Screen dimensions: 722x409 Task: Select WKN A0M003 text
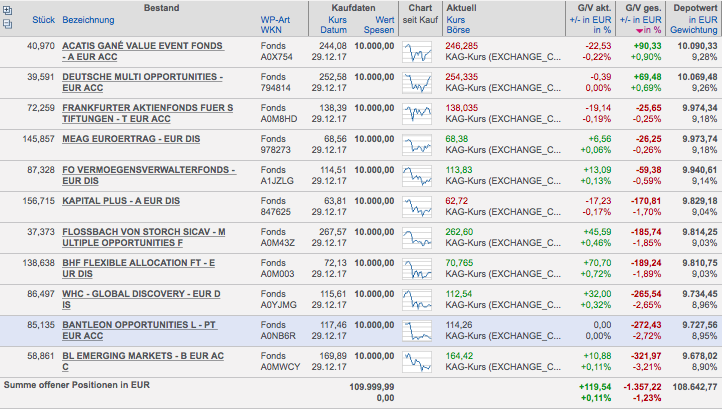(x=277, y=274)
